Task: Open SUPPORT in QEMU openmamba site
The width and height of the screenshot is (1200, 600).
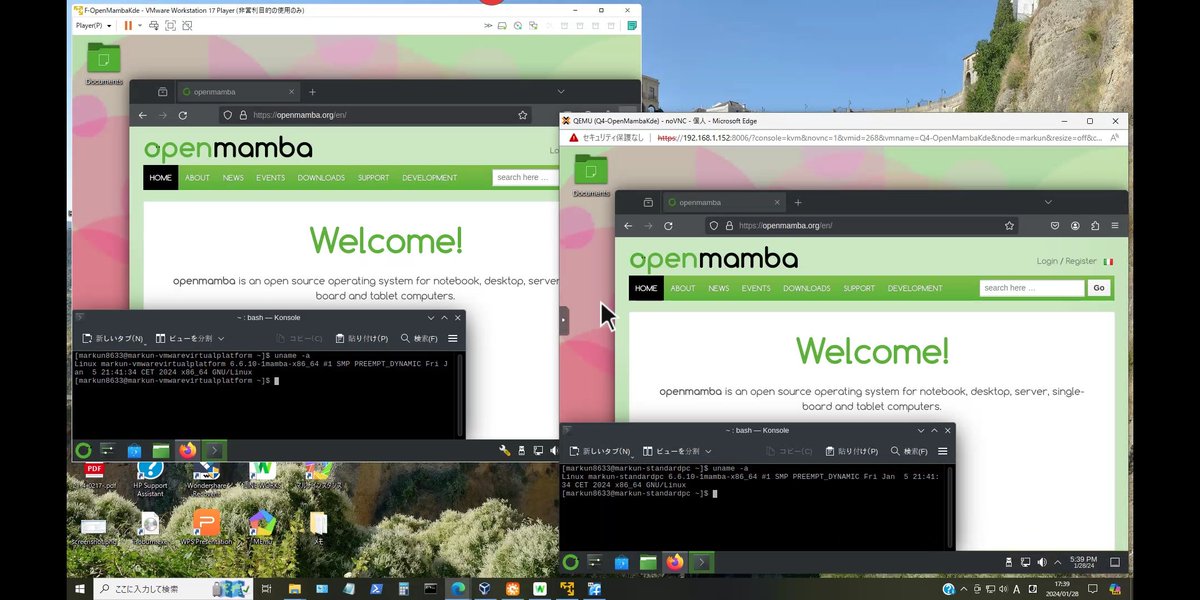Action: (x=859, y=288)
